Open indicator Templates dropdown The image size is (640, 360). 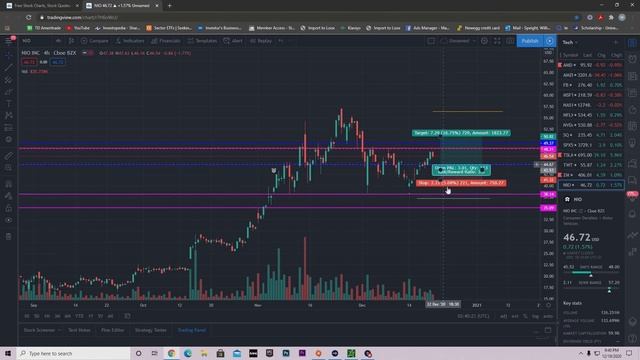click(202, 41)
